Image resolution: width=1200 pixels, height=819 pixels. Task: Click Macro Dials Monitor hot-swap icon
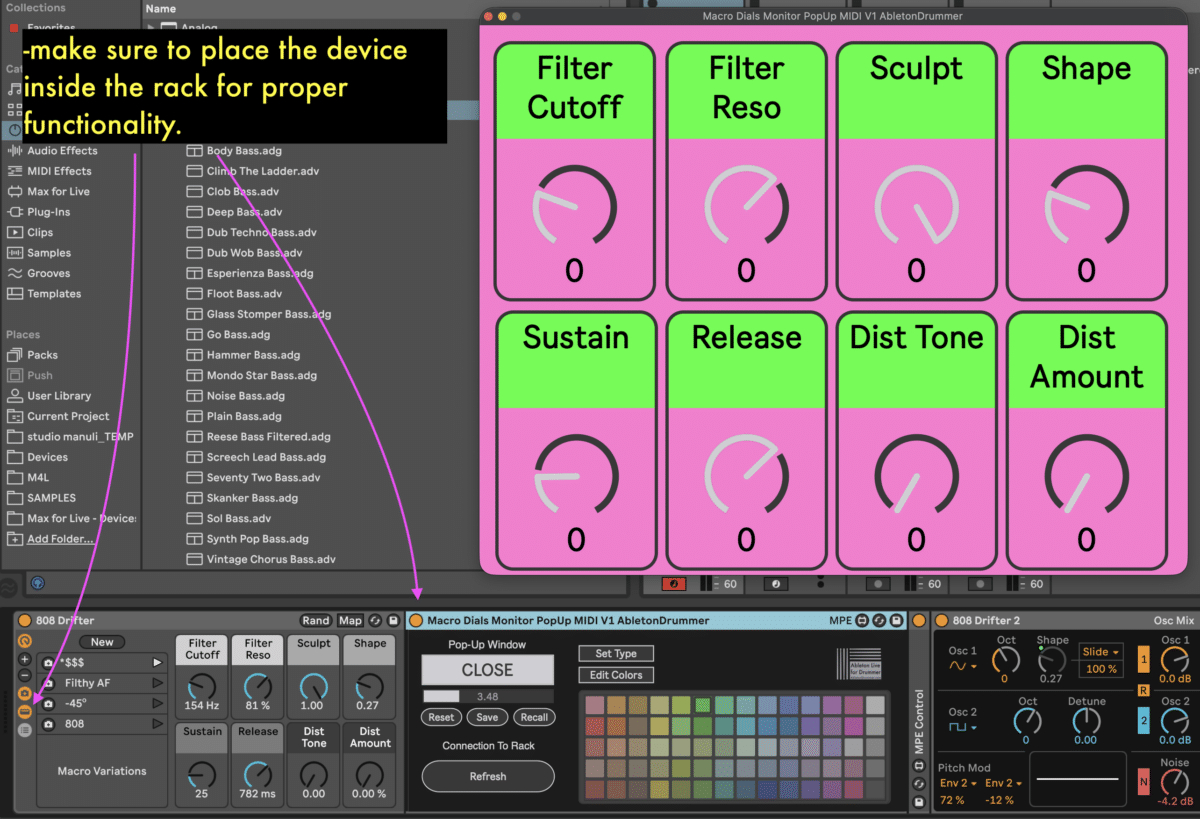[880, 621]
